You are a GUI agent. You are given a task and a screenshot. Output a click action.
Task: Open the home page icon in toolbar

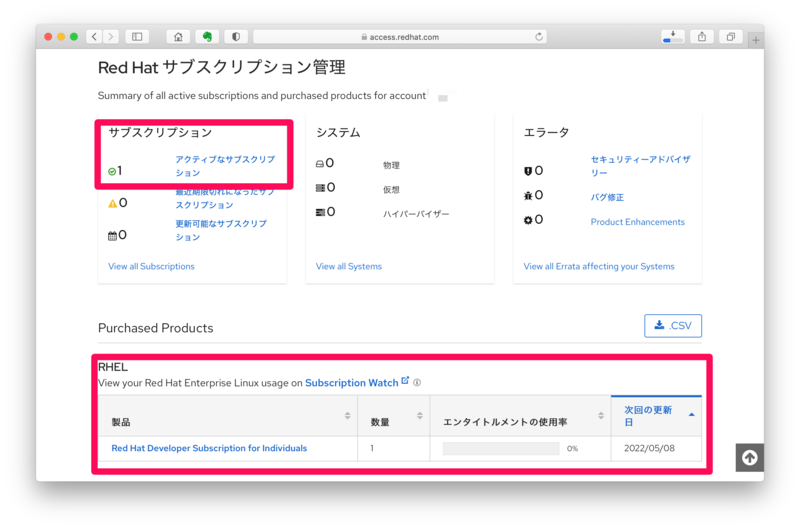pos(178,37)
